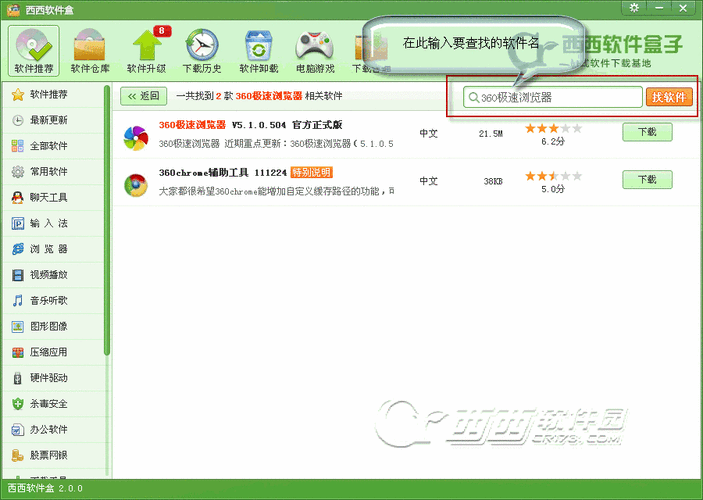Click the 360极速浏览器 colorful app icon

point(136,138)
